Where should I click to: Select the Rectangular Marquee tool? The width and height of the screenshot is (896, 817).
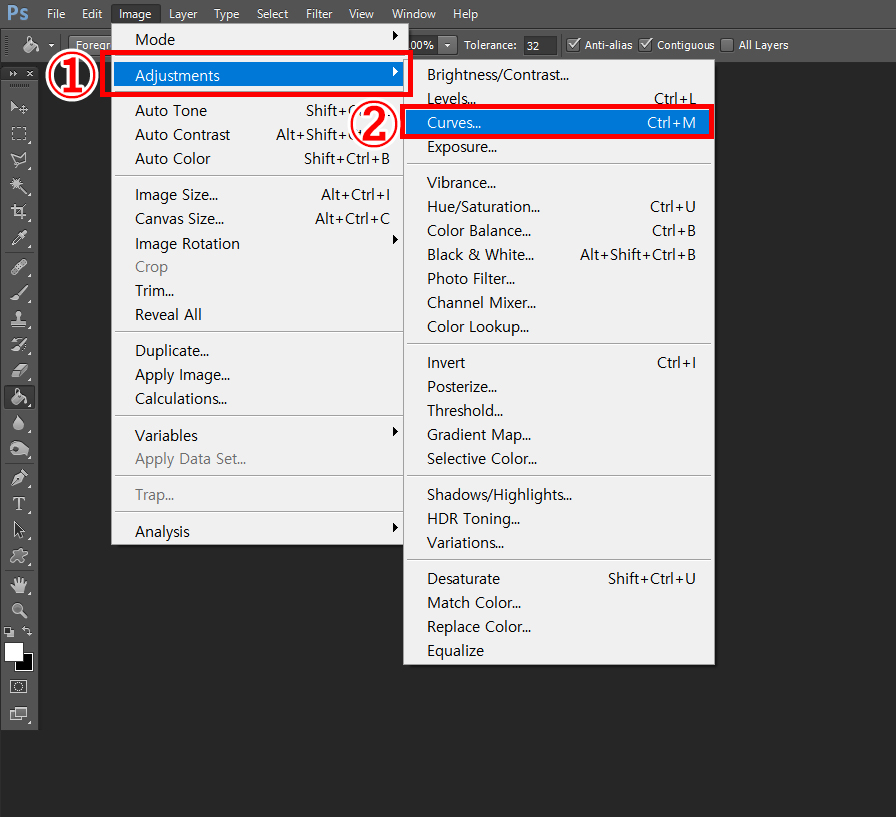click(x=19, y=134)
